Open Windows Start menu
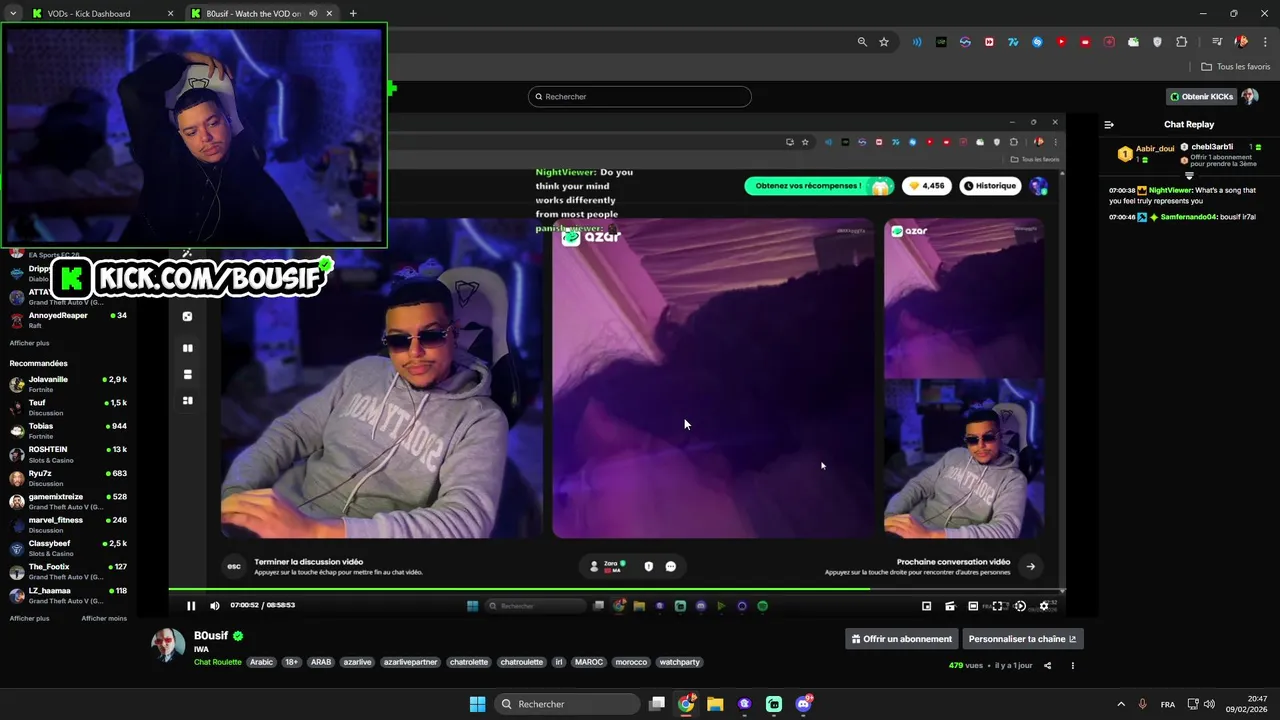This screenshot has width=1280, height=720. pos(477,704)
